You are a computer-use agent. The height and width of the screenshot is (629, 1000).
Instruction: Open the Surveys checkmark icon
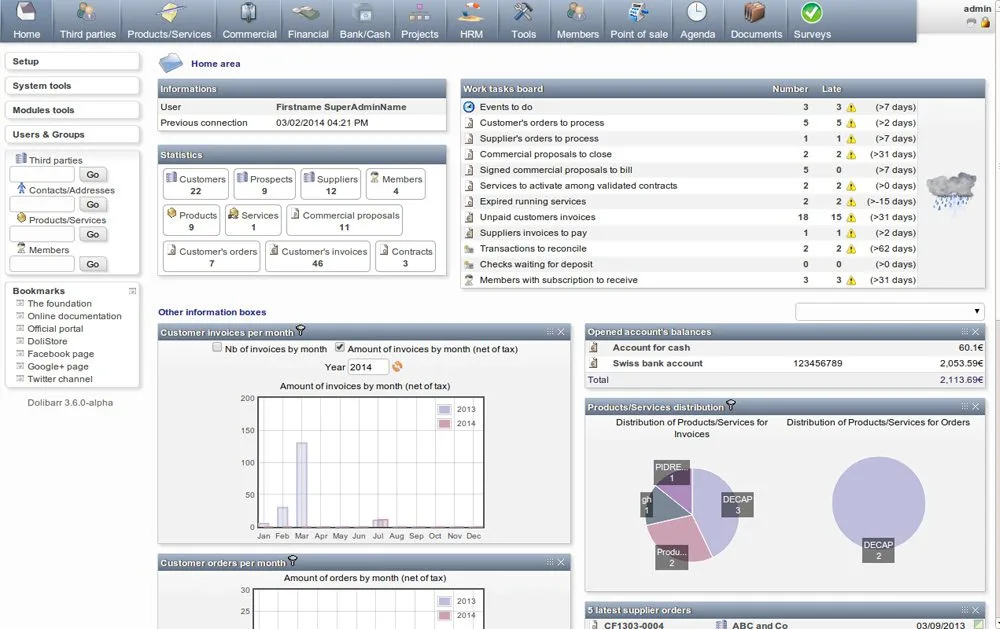812,11
